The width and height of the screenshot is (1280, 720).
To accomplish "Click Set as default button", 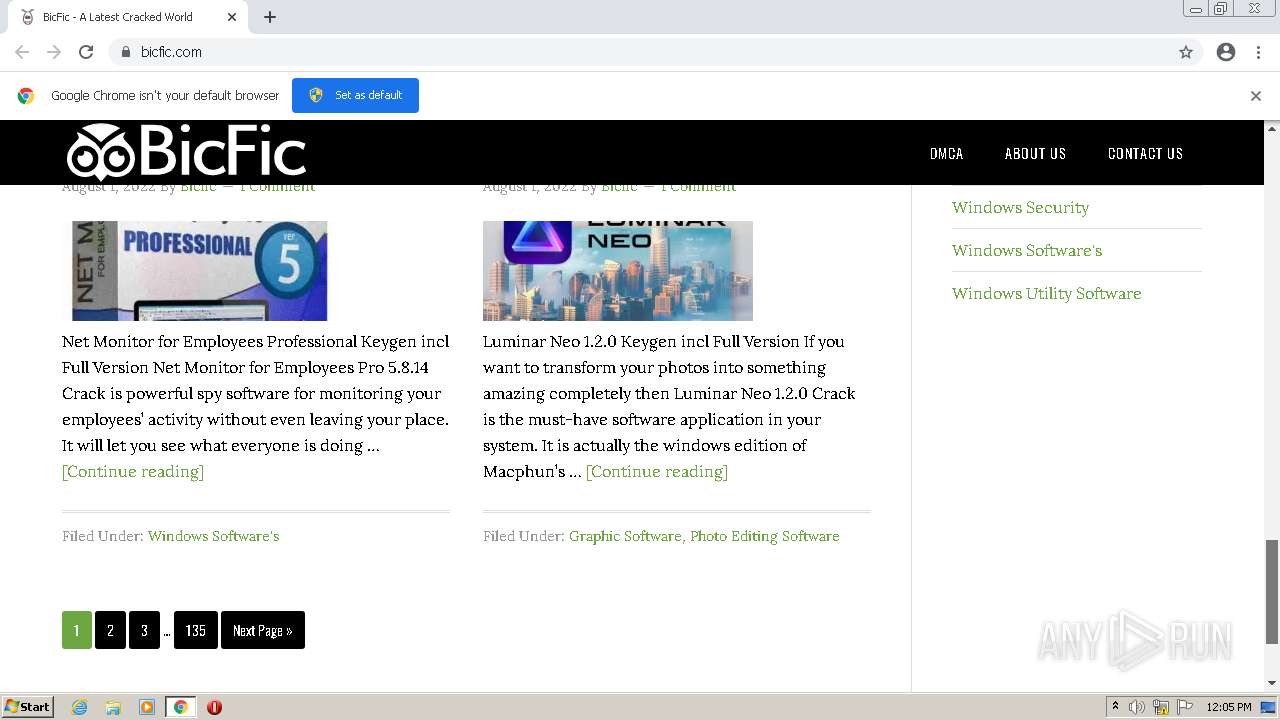I will (355, 95).
